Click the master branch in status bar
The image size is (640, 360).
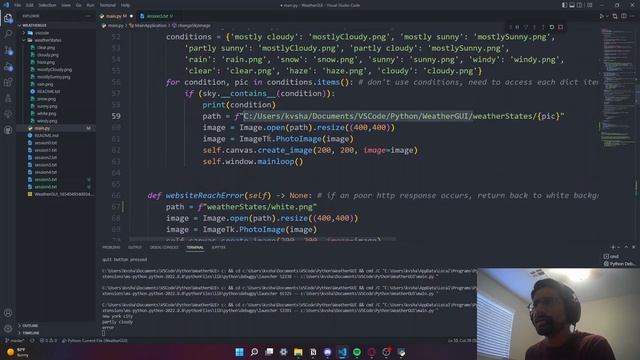click(x=14, y=340)
